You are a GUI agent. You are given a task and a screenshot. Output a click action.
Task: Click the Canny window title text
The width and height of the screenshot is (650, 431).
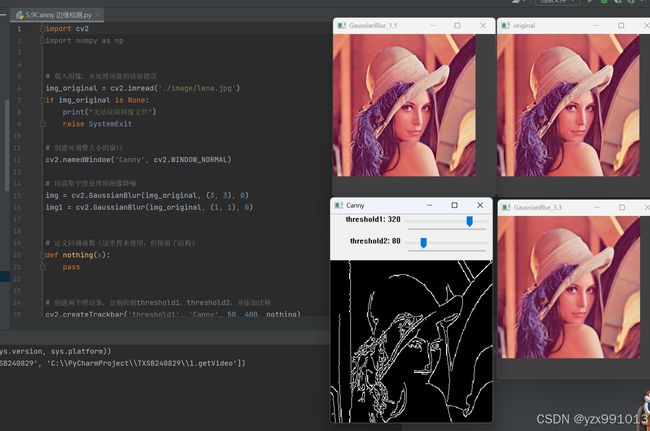tap(355, 206)
